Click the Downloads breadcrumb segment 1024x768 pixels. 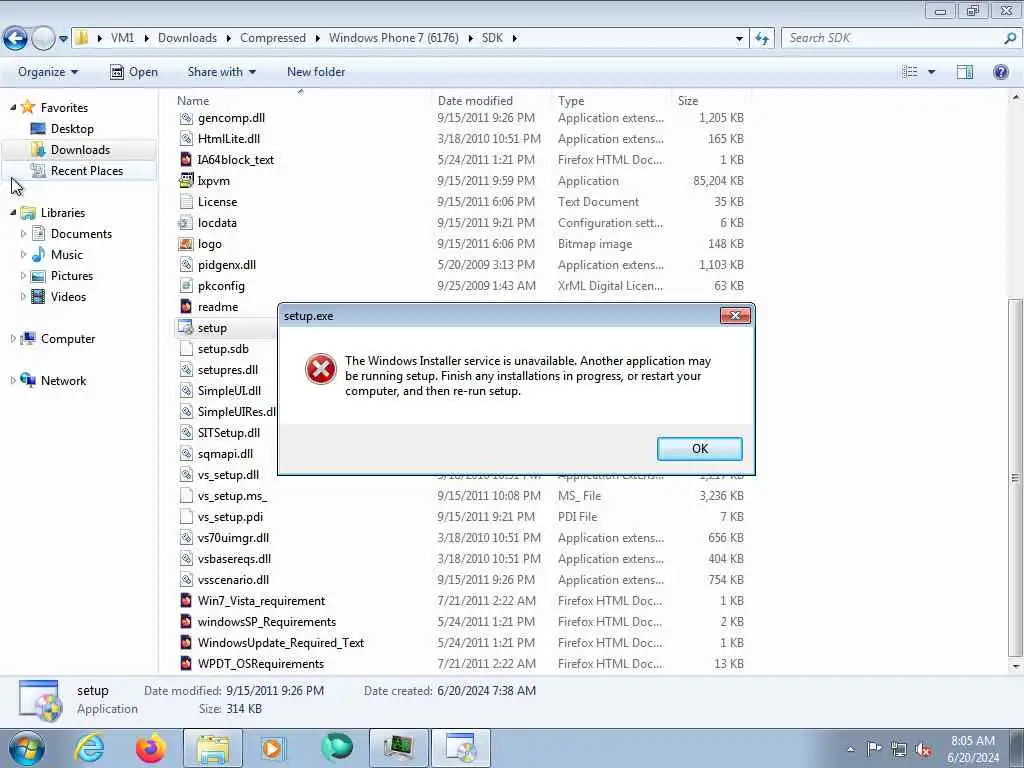187,38
